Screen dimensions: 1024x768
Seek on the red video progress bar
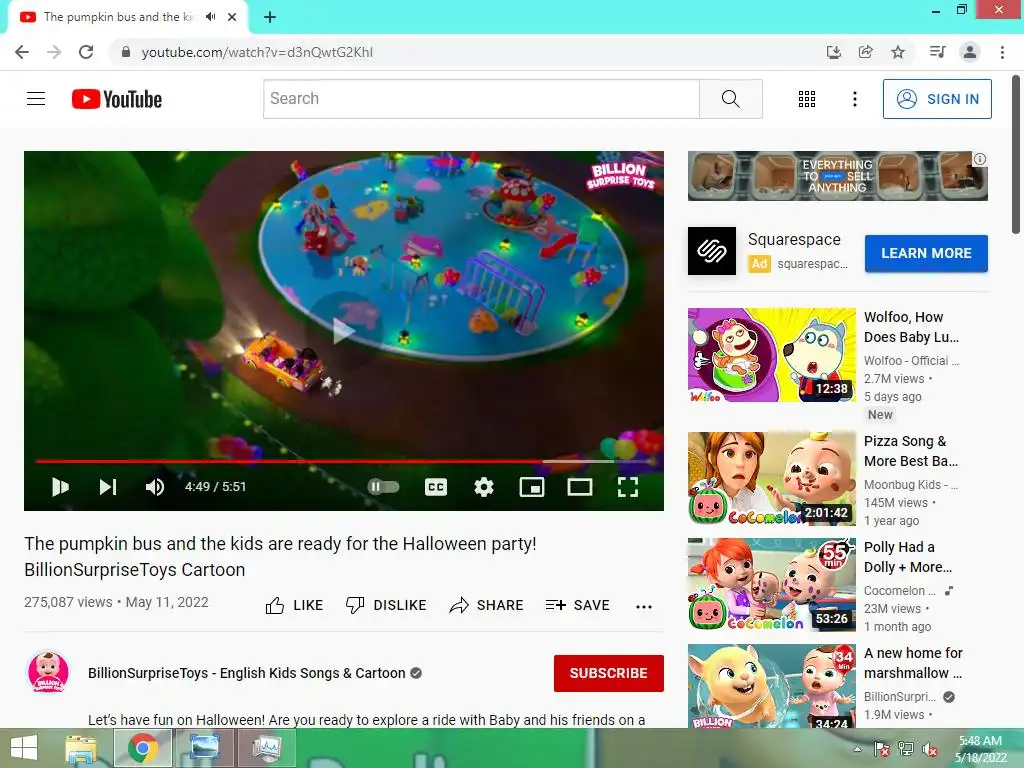(344, 461)
